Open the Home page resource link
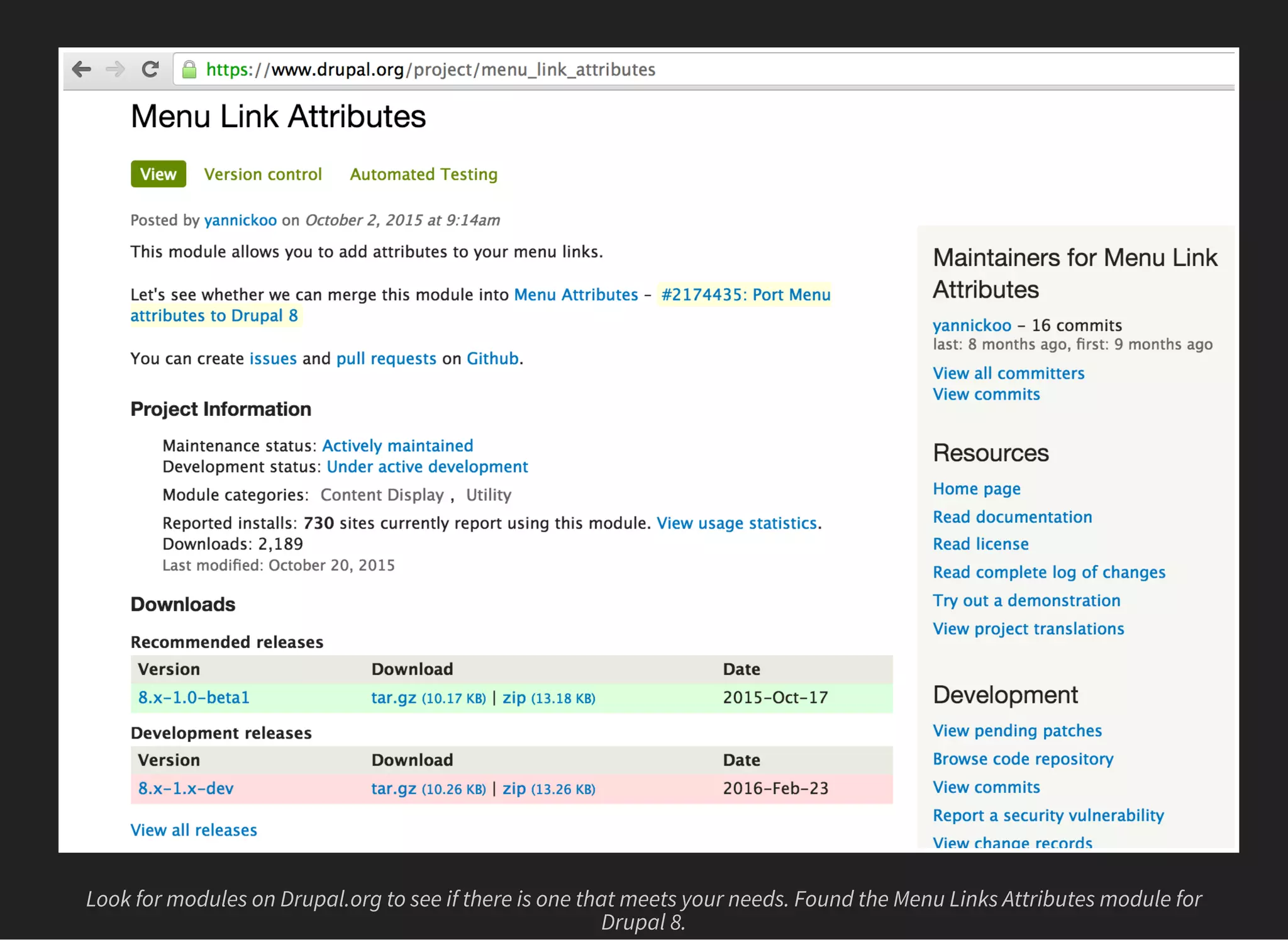This screenshot has height=940, width=1288. [x=977, y=489]
